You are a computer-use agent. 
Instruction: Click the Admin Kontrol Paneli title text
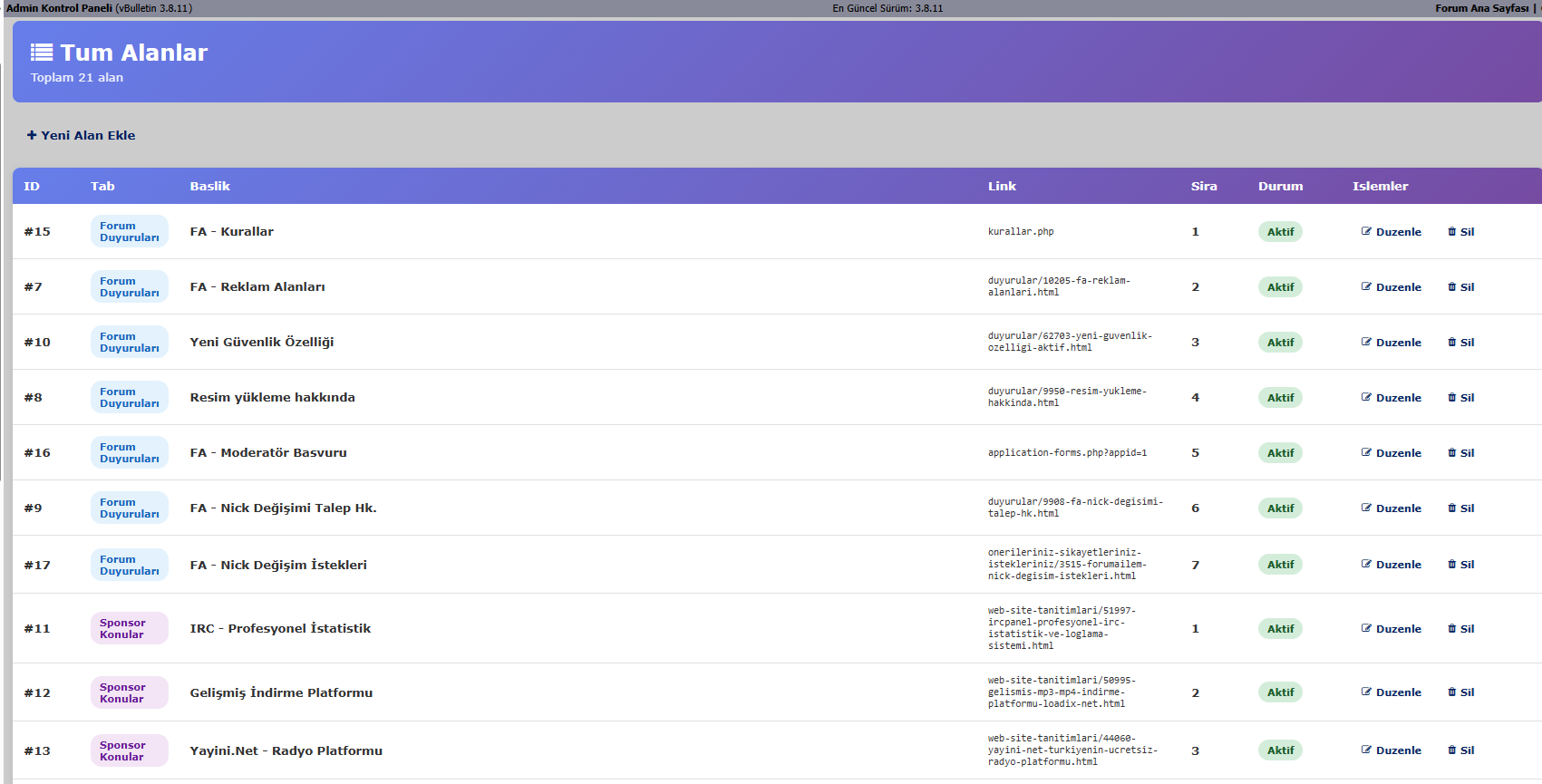tap(59, 8)
